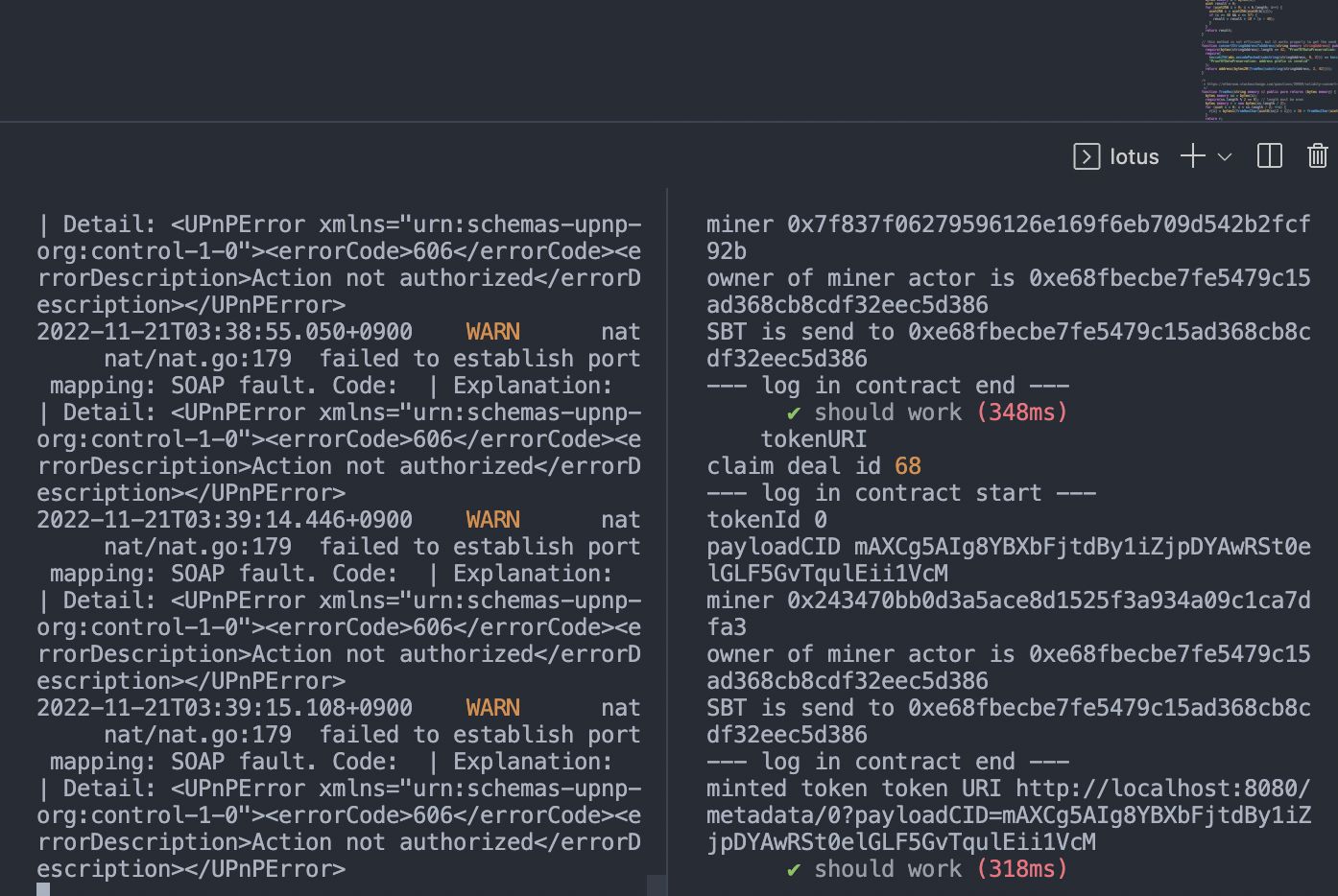Viewport: 1338px width, 896px height.
Task: Open the launch profile dropdown chevron
Action: click(1225, 156)
